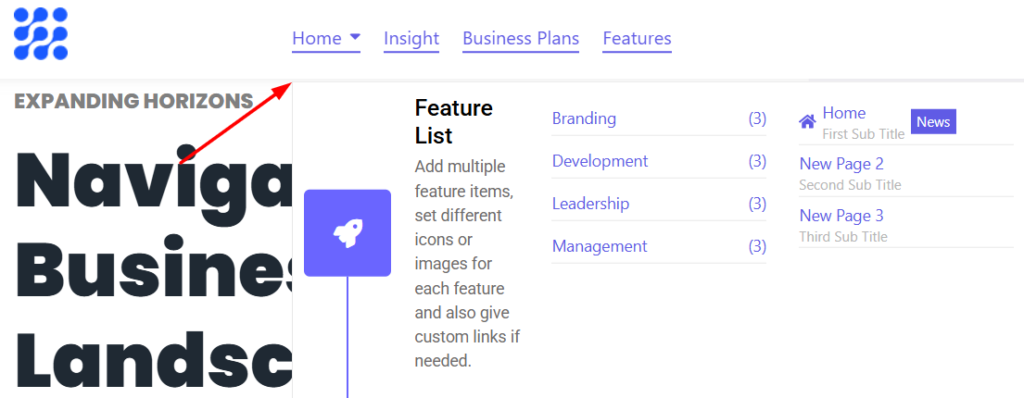
Task: Click the blue dotted site logo
Action: (40, 34)
